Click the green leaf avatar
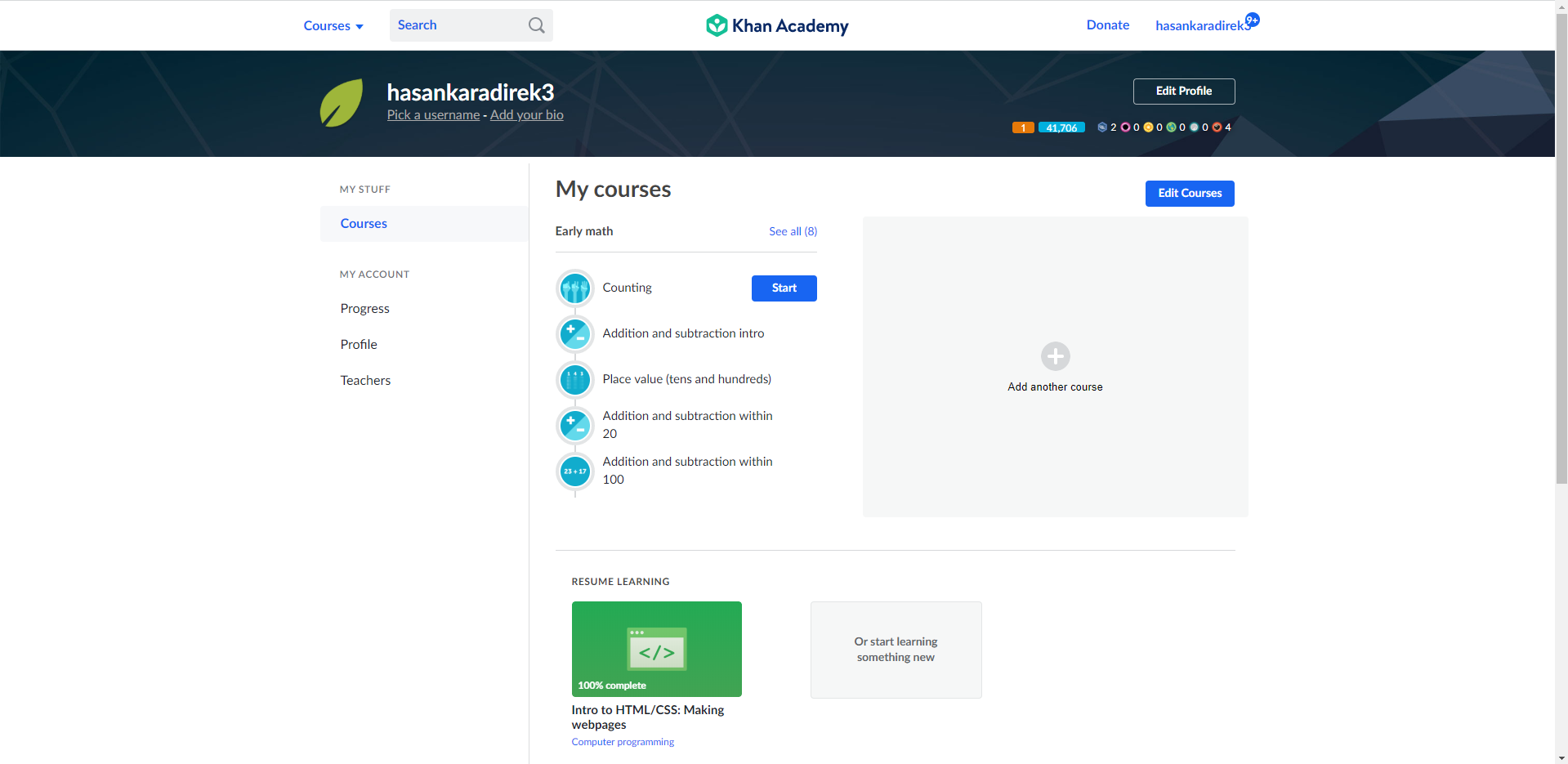 pos(342,103)
